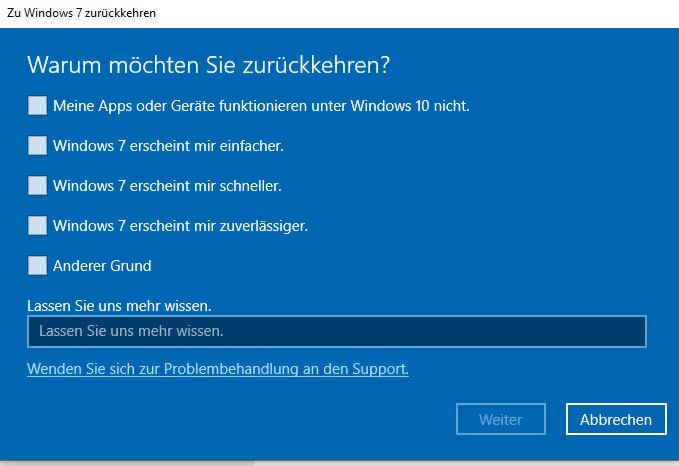Click the 'Windows 7 erscheint mir schneller.' label text
This screenshot has height=466, width=679.
click(x=167, y=185)
